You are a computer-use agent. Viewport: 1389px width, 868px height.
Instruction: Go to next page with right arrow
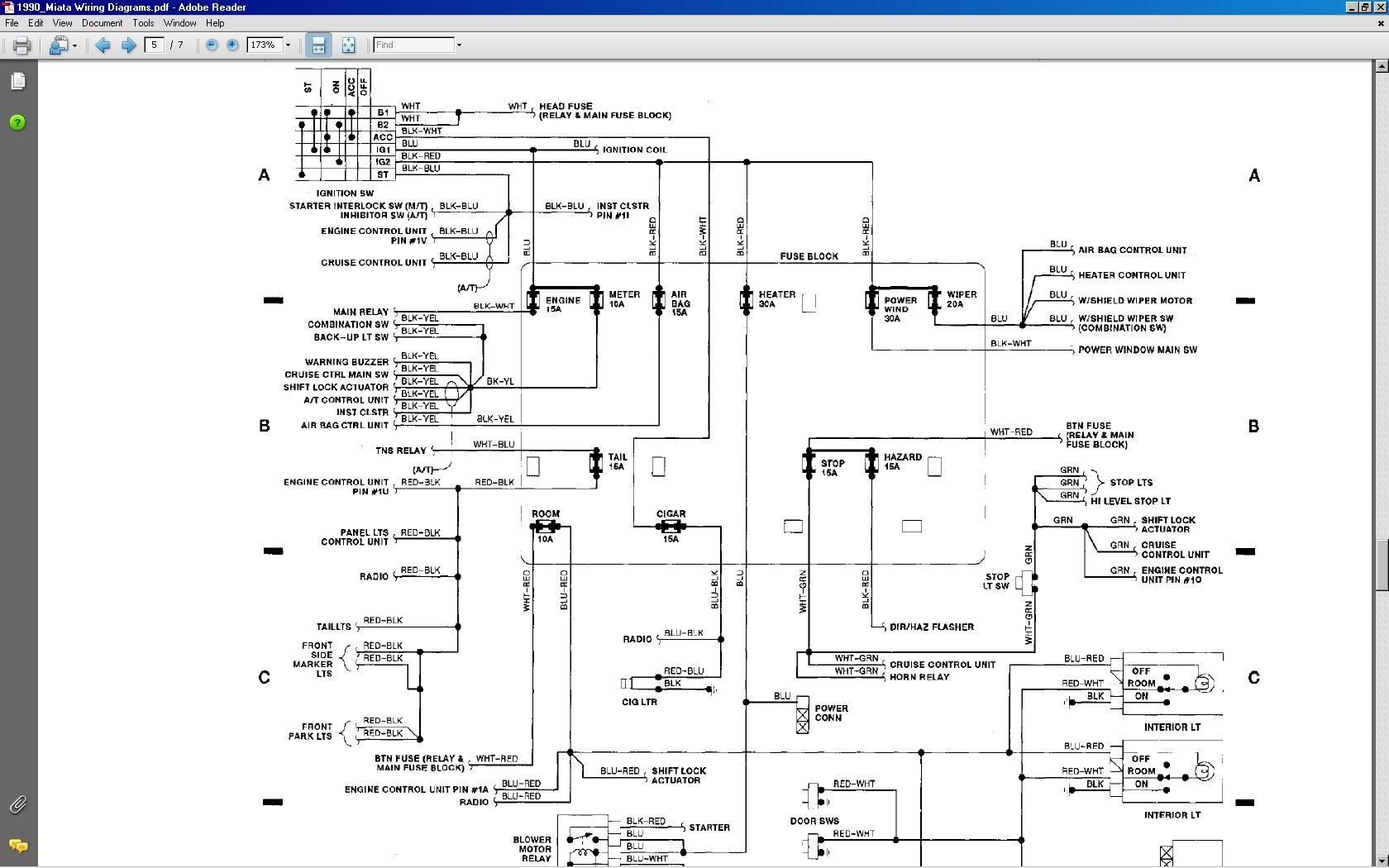128,45
